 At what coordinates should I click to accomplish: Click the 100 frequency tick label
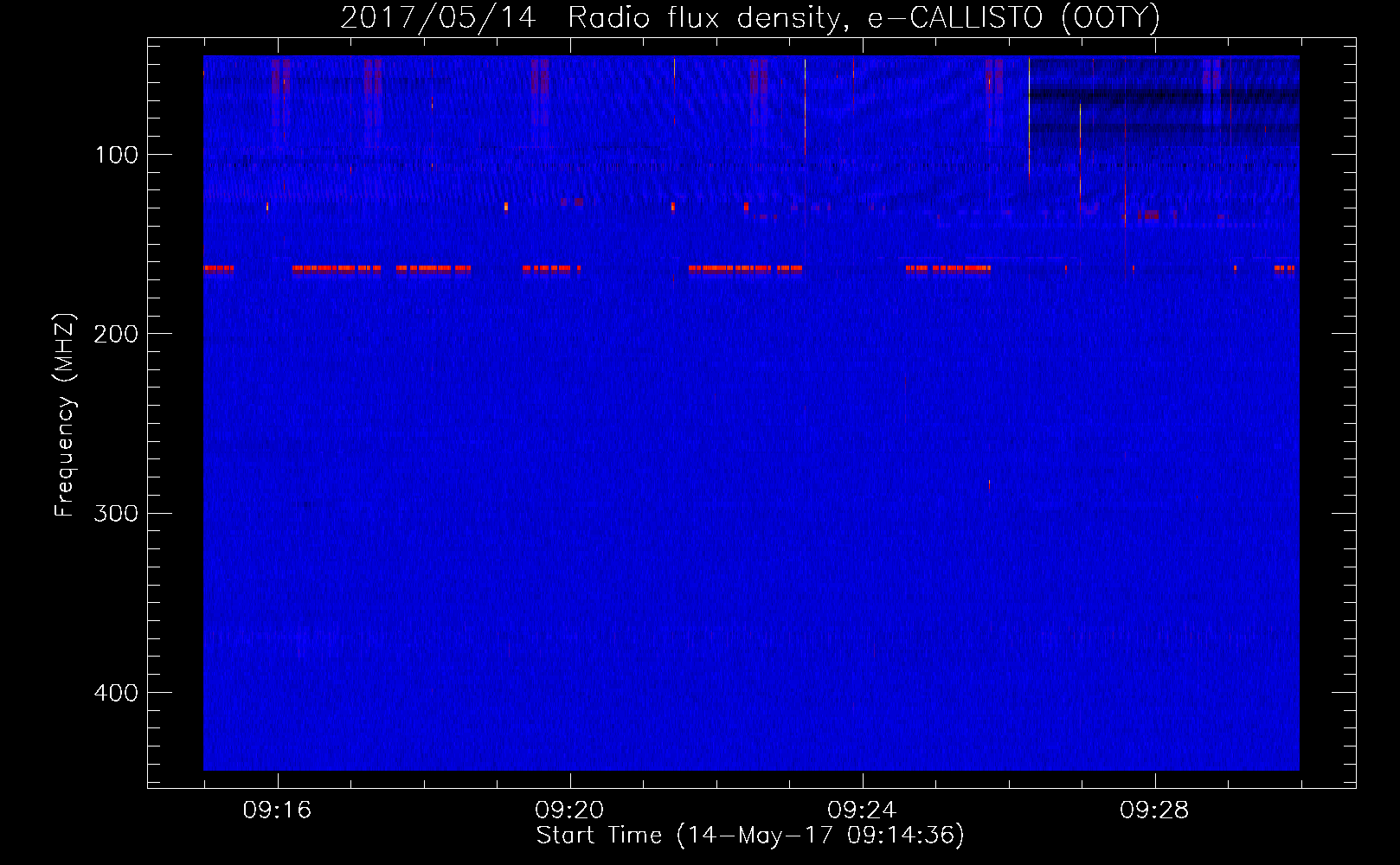(116, 155)
